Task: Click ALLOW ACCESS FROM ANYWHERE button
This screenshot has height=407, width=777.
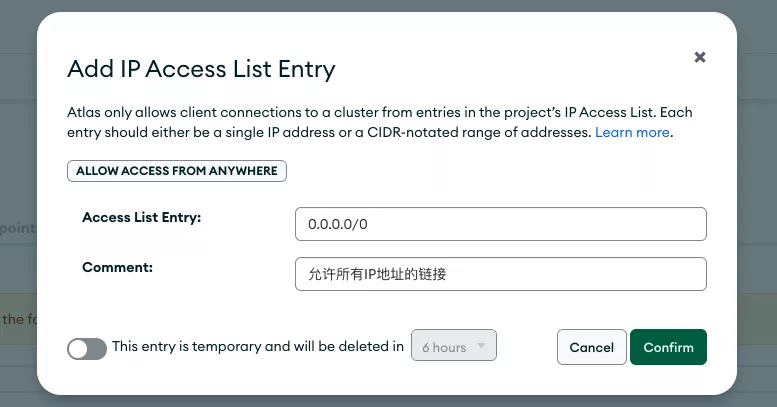Action: pyautogui.click(x=177, y=171)
